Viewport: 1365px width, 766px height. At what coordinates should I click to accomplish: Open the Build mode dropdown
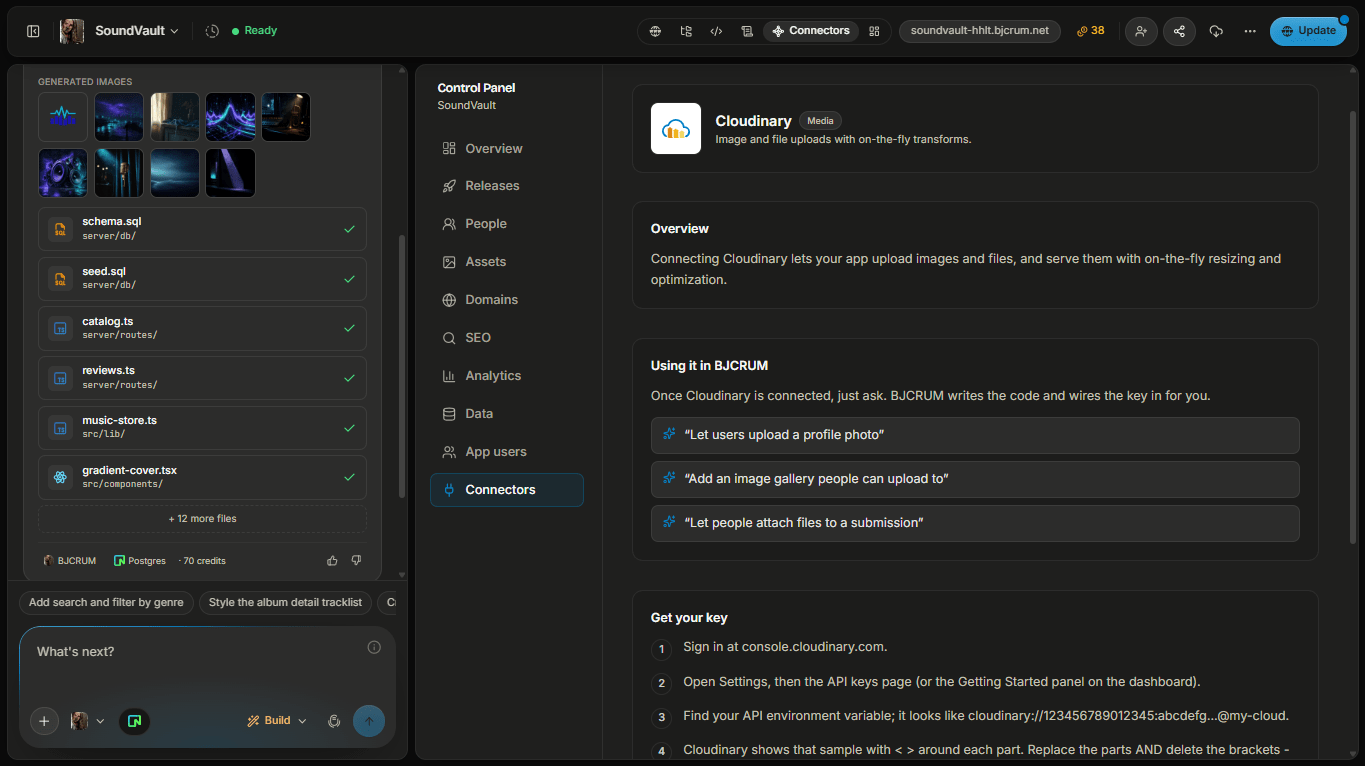pyautogui.click(x=277, y=721)
